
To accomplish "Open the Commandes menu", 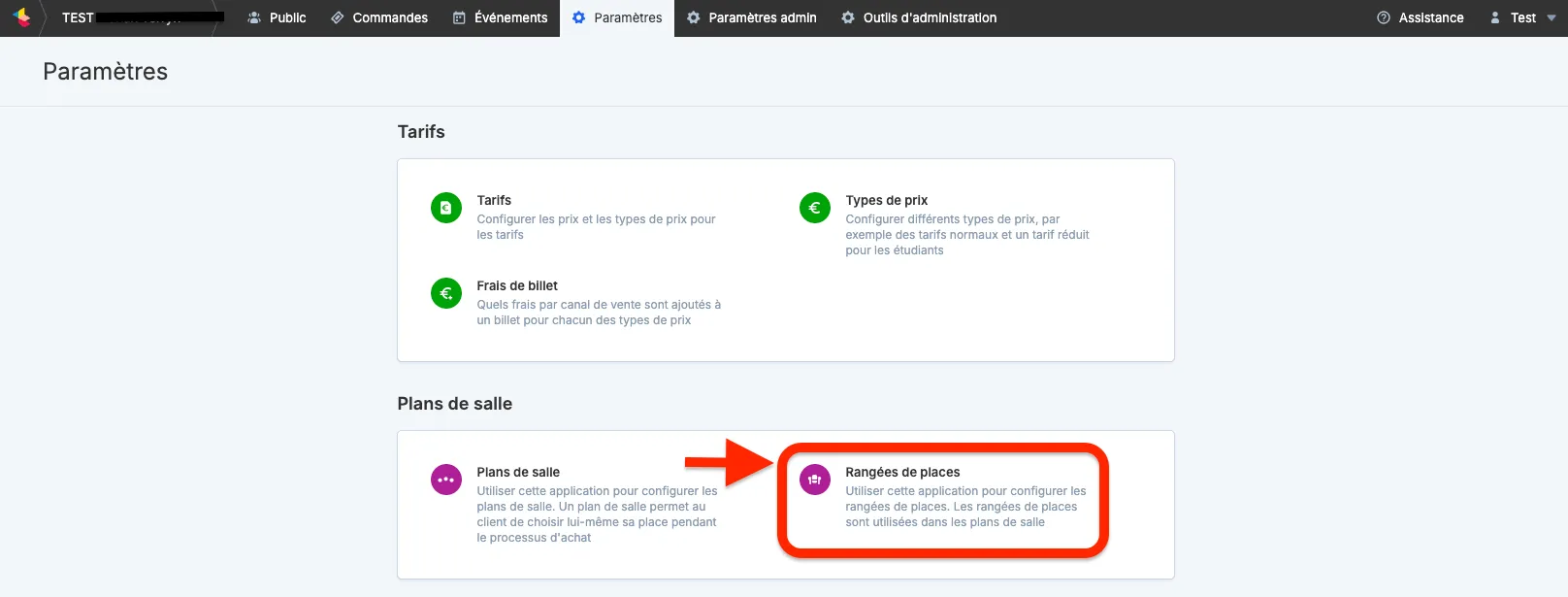I will pyautogui.click(x=379, y=17).
